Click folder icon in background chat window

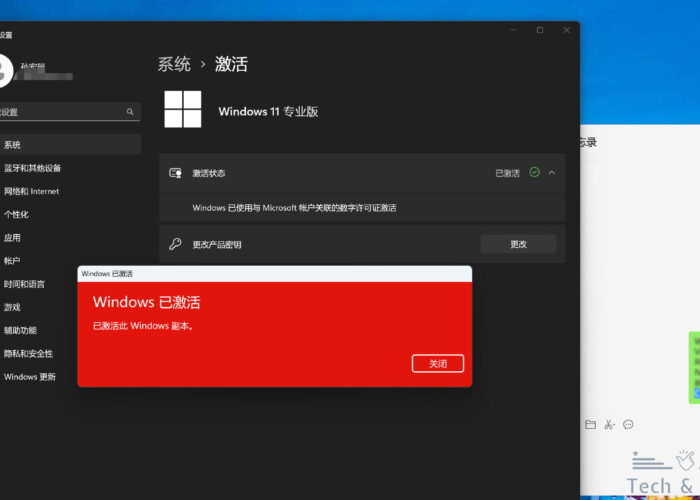tap(590, 425)
